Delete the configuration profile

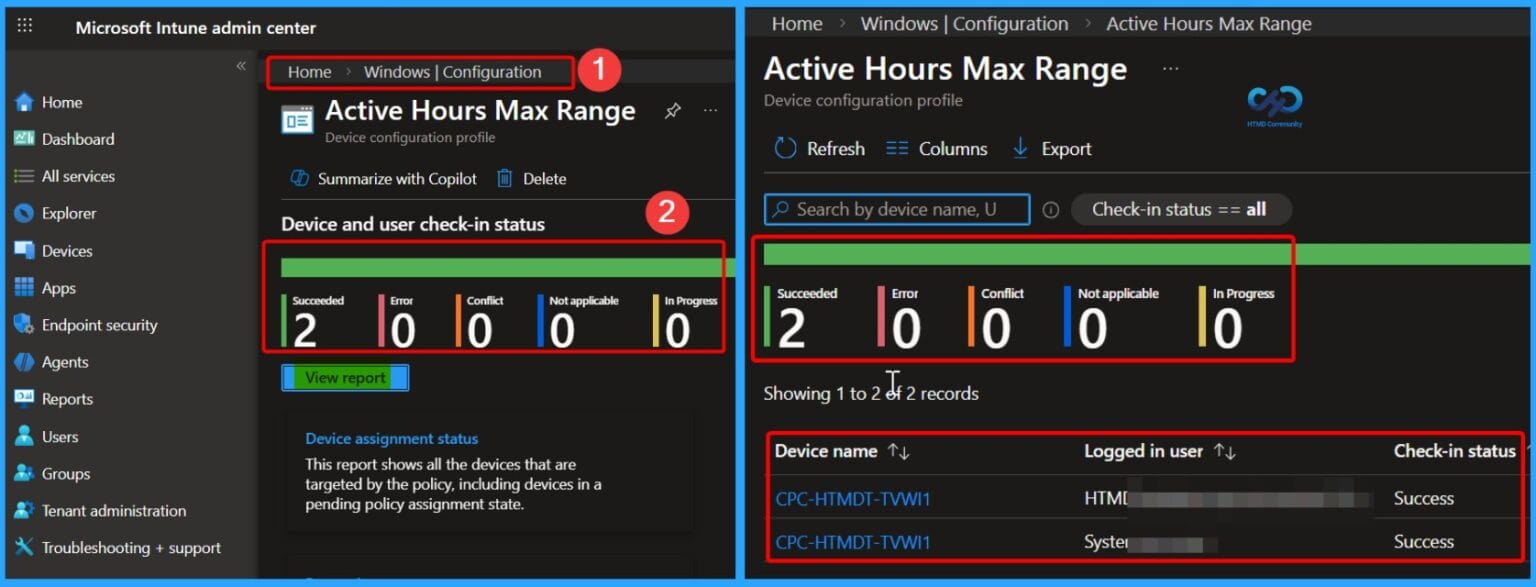[x=531, y=179]
